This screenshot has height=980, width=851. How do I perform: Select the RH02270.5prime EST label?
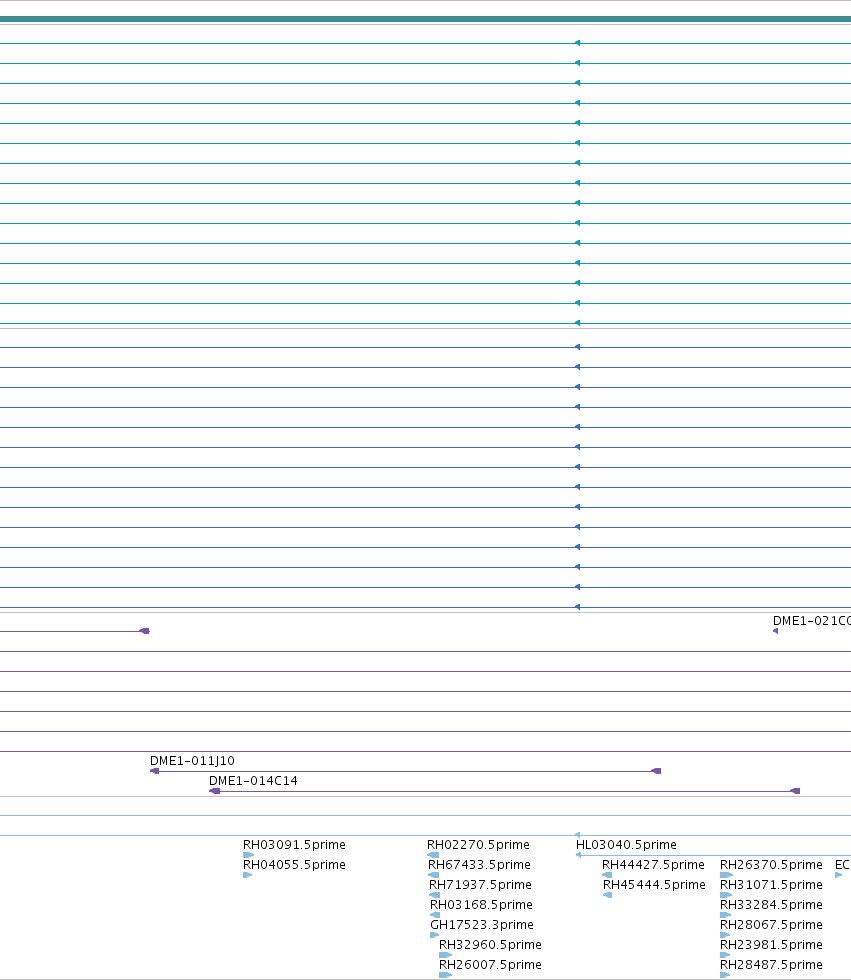[x=479, y=844]
